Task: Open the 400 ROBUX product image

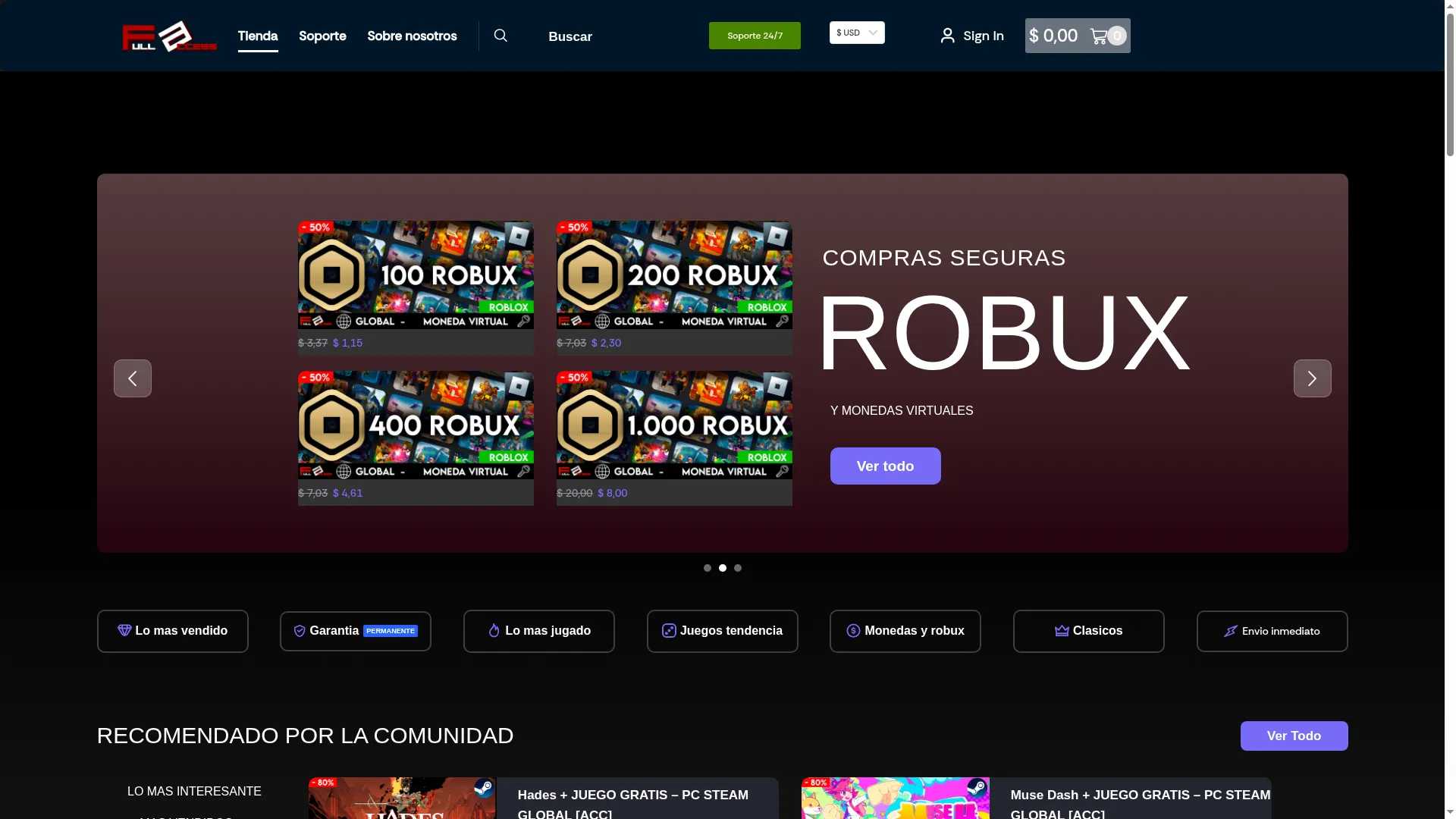Action: click(416, 425)
